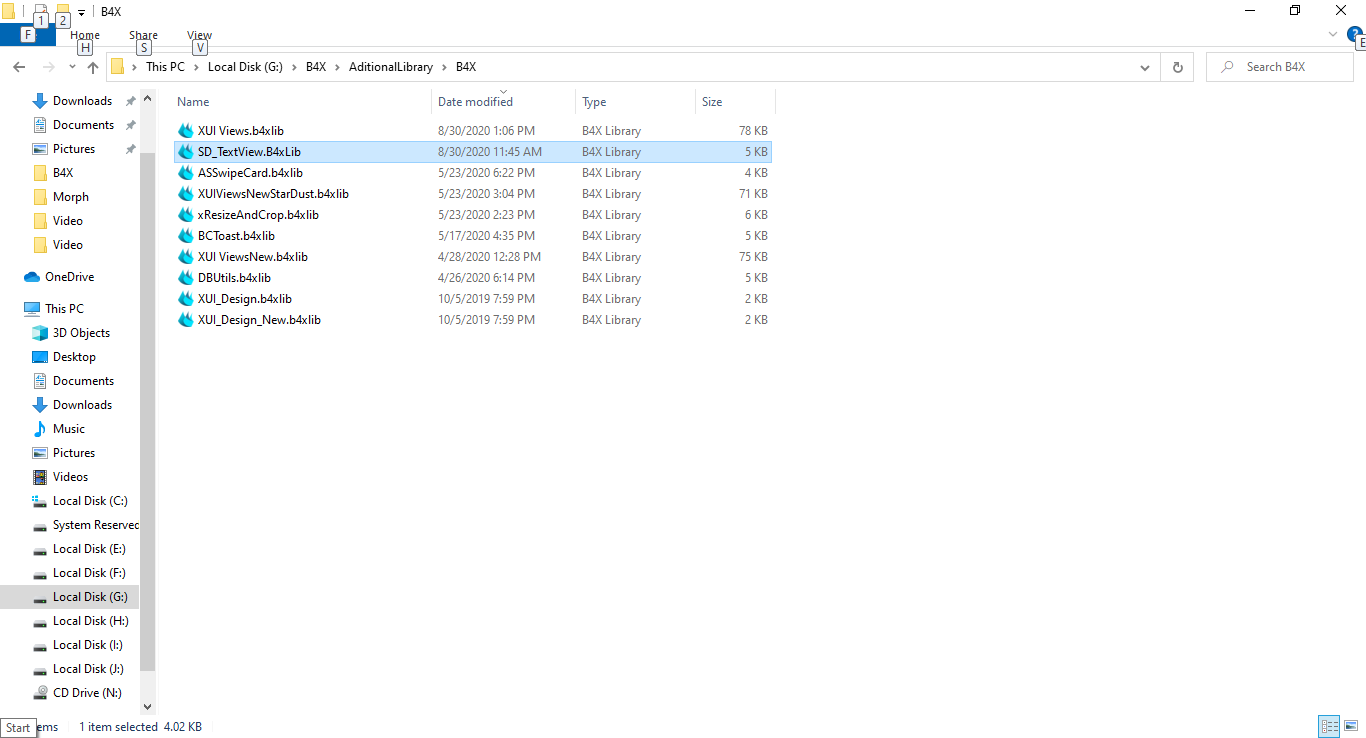
Task: Click the "1 item selected 4.02 KB" status text
Action: click(141, 727)
